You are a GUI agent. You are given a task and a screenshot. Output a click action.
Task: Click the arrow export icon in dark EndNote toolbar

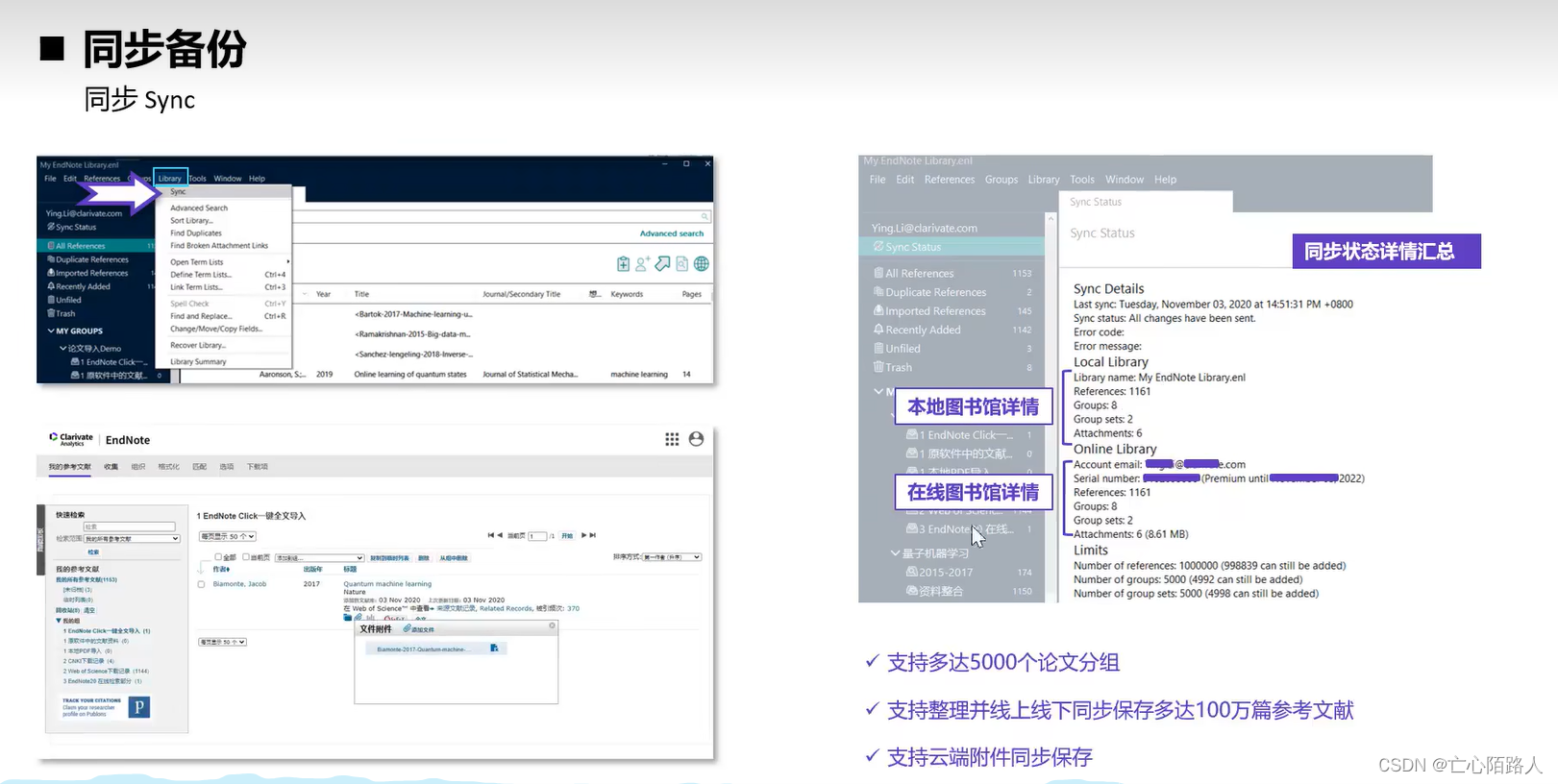pos(662,264)
